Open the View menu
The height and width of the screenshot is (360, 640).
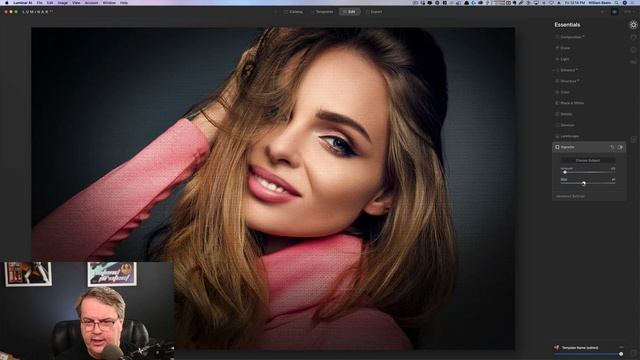[76, 2]
